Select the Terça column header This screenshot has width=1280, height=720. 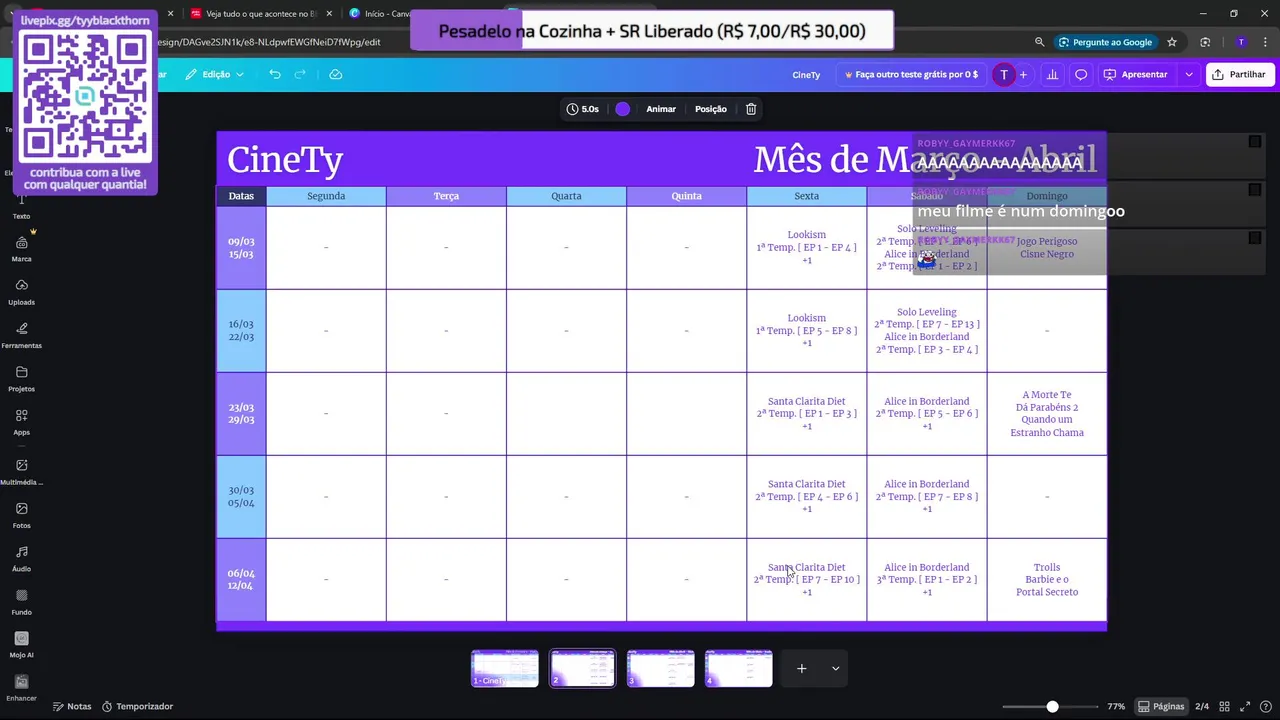(446, 196)
